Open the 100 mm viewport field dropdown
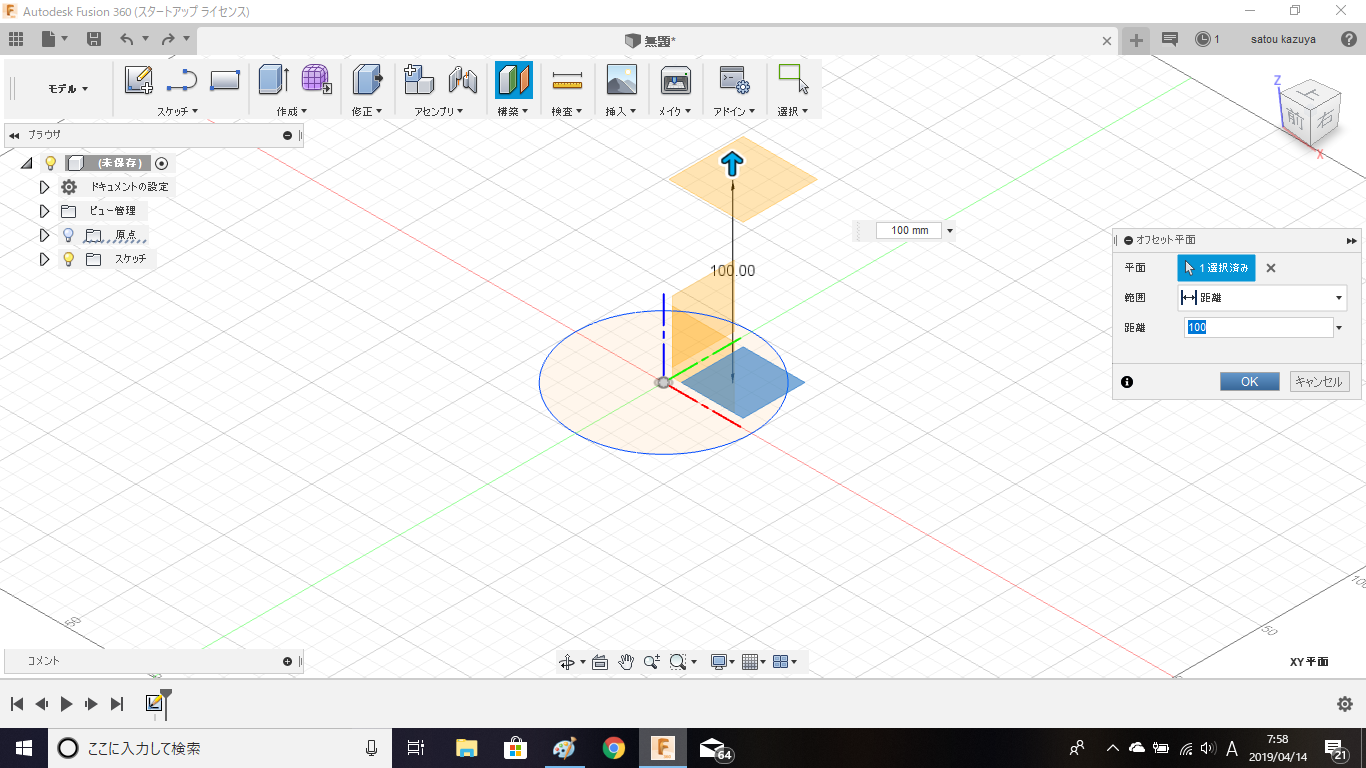 pyautogui.click(x=949, y=231)
